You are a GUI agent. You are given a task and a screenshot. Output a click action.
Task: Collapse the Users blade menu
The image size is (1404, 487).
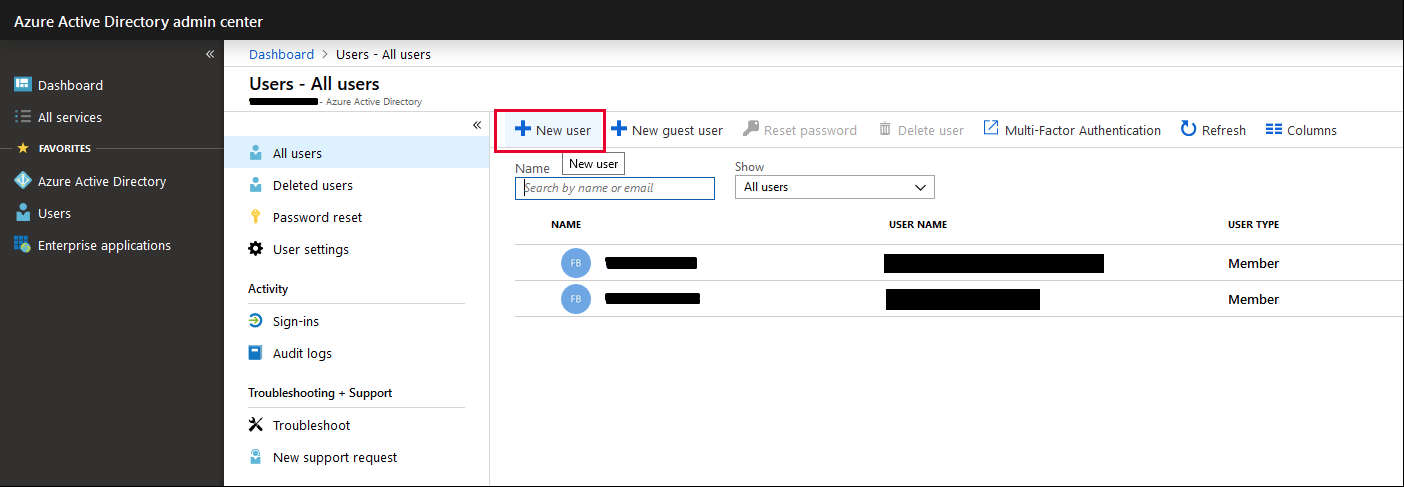477,125
